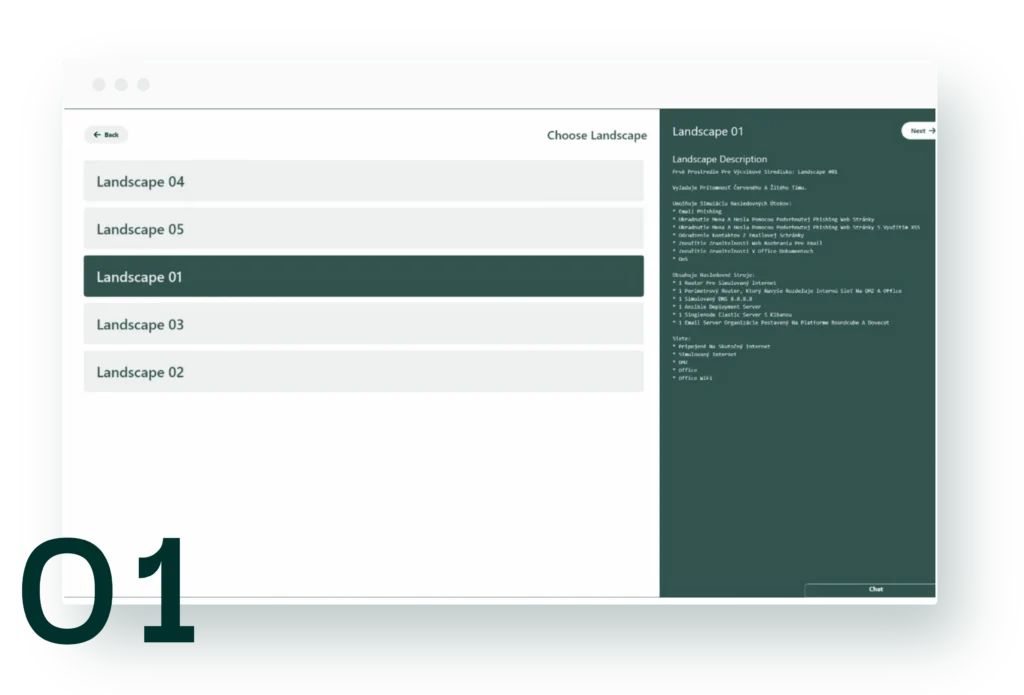This screenshot has width=1024, height=695.
Task: Click the third gray window dot
Action: click(144, 84)
